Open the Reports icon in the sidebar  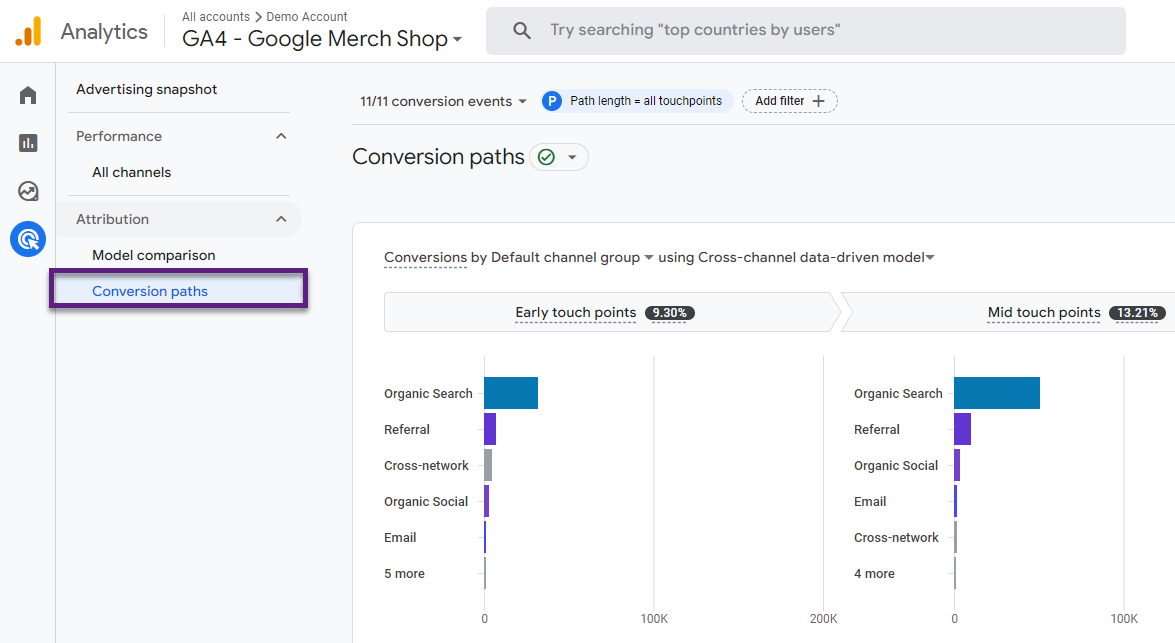point(27,142)
